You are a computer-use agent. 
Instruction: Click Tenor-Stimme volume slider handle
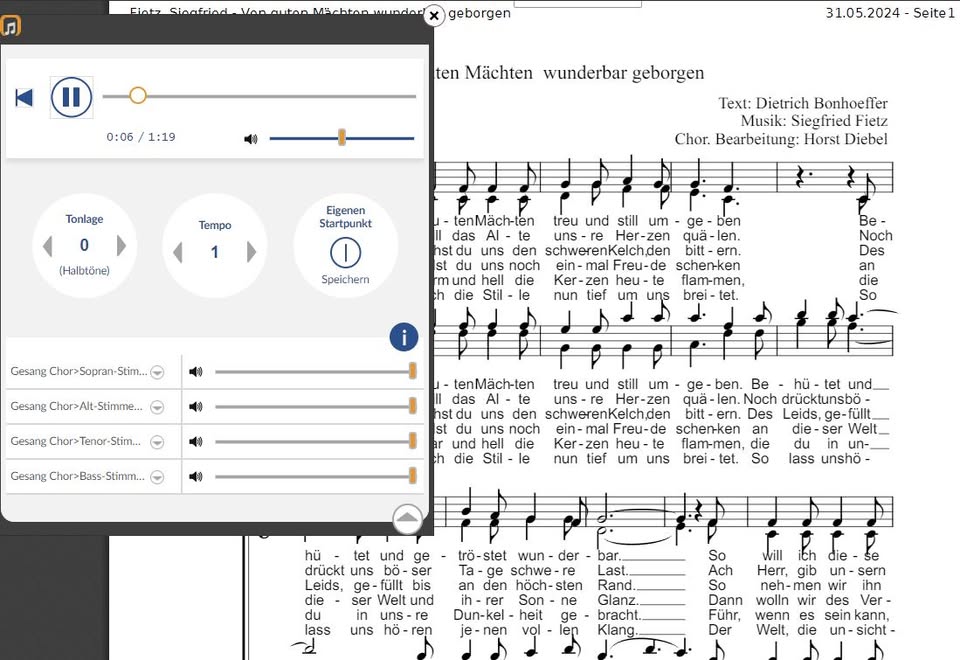(413, 440)
